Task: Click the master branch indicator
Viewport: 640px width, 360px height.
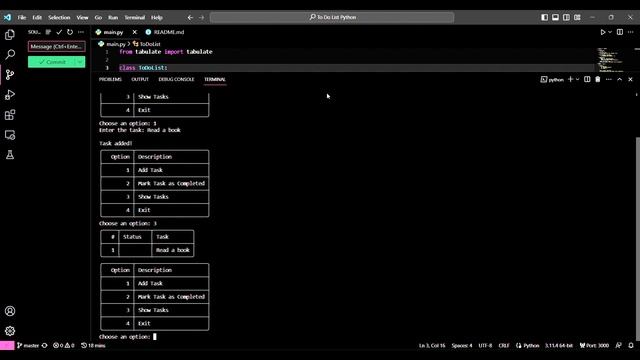Action: click(x=28, y=345)
